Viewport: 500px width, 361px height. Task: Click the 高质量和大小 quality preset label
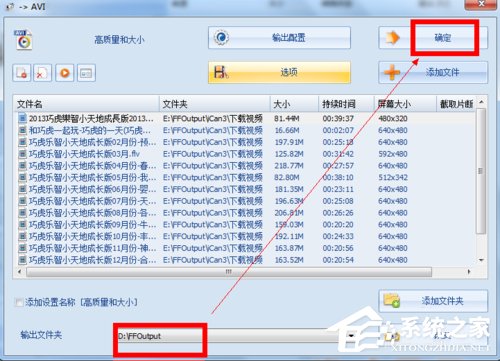[119, 40]
